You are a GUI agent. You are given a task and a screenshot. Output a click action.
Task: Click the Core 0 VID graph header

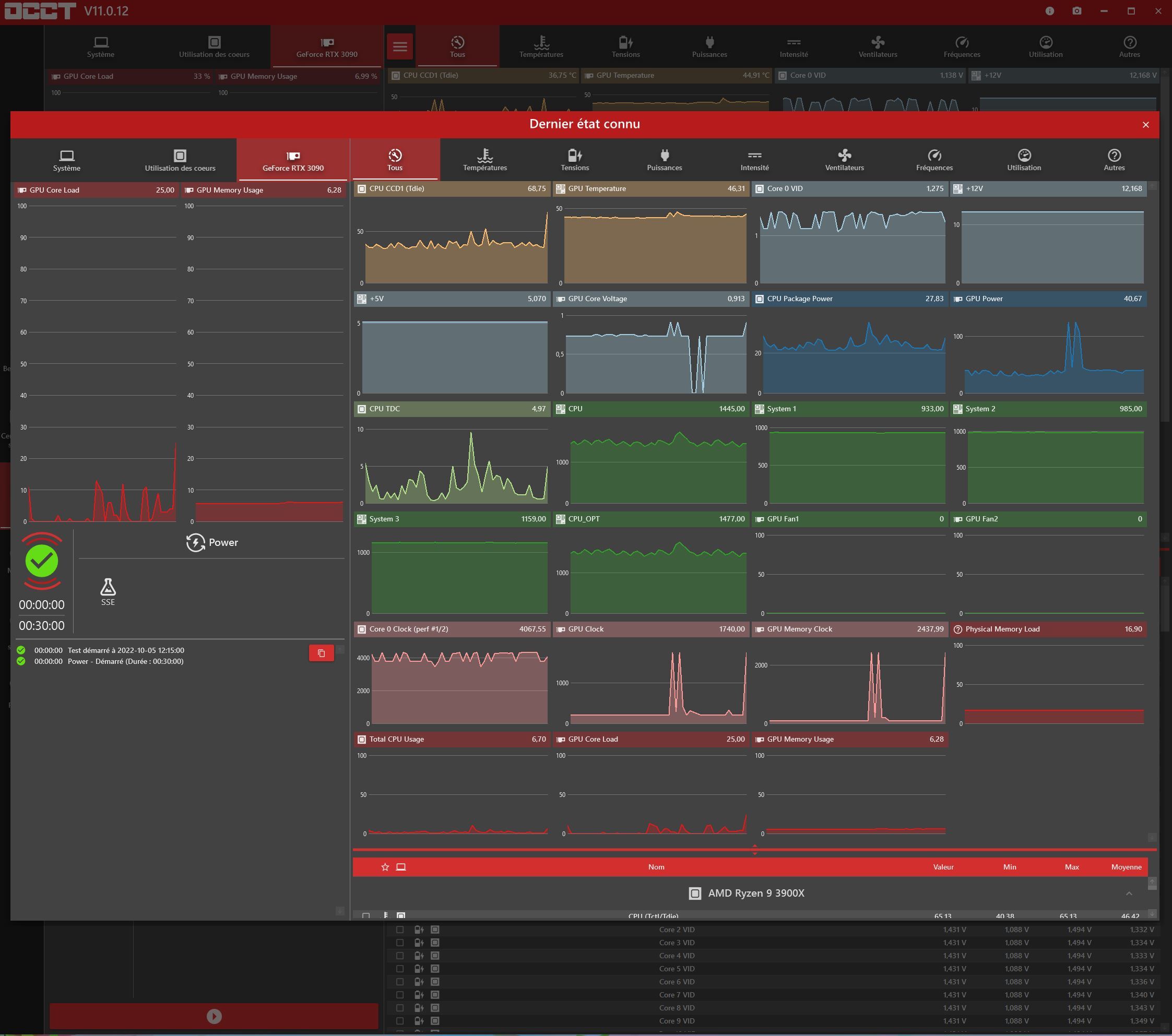tap(849, 188)
